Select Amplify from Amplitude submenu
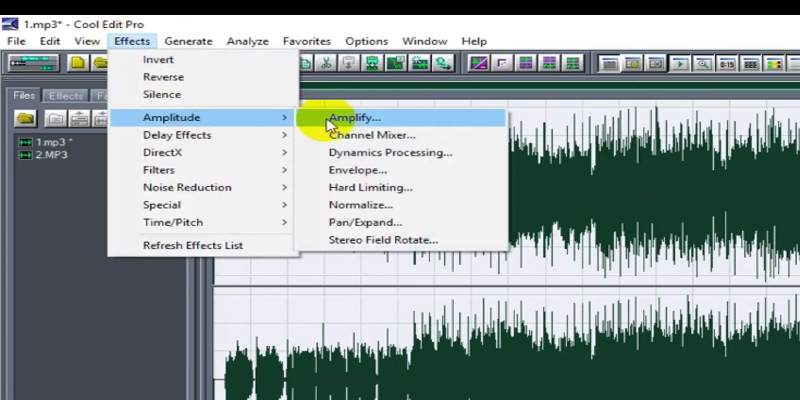Viewport: 800px width, 400px height. point(355,118)
